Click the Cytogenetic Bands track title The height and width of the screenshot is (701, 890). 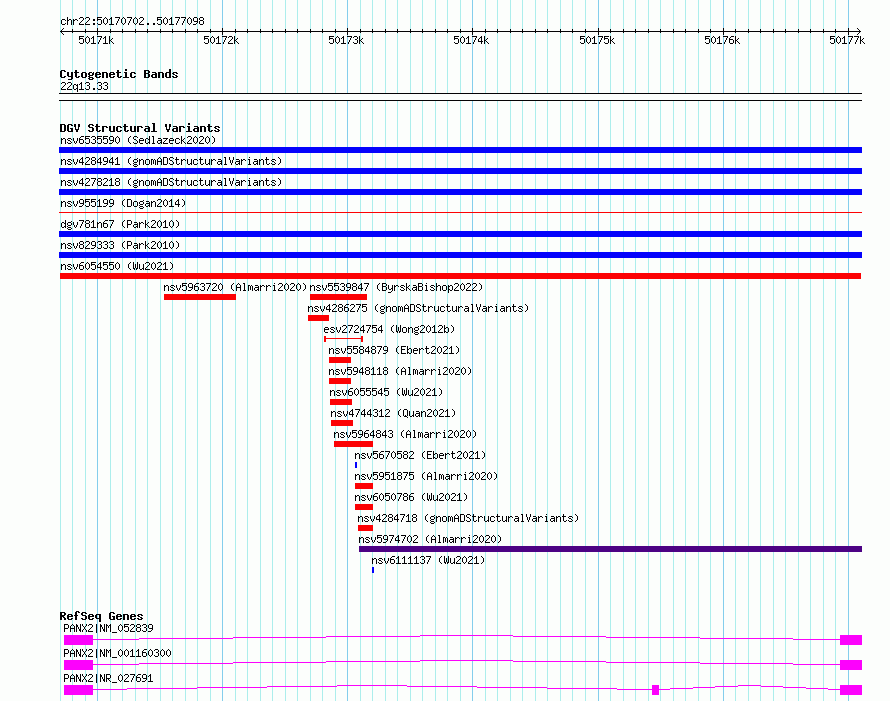(119, 74)
